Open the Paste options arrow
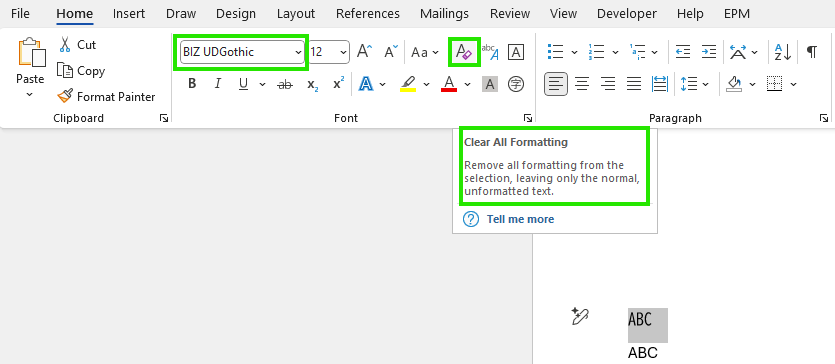835x364 pixels. point(30,94)
